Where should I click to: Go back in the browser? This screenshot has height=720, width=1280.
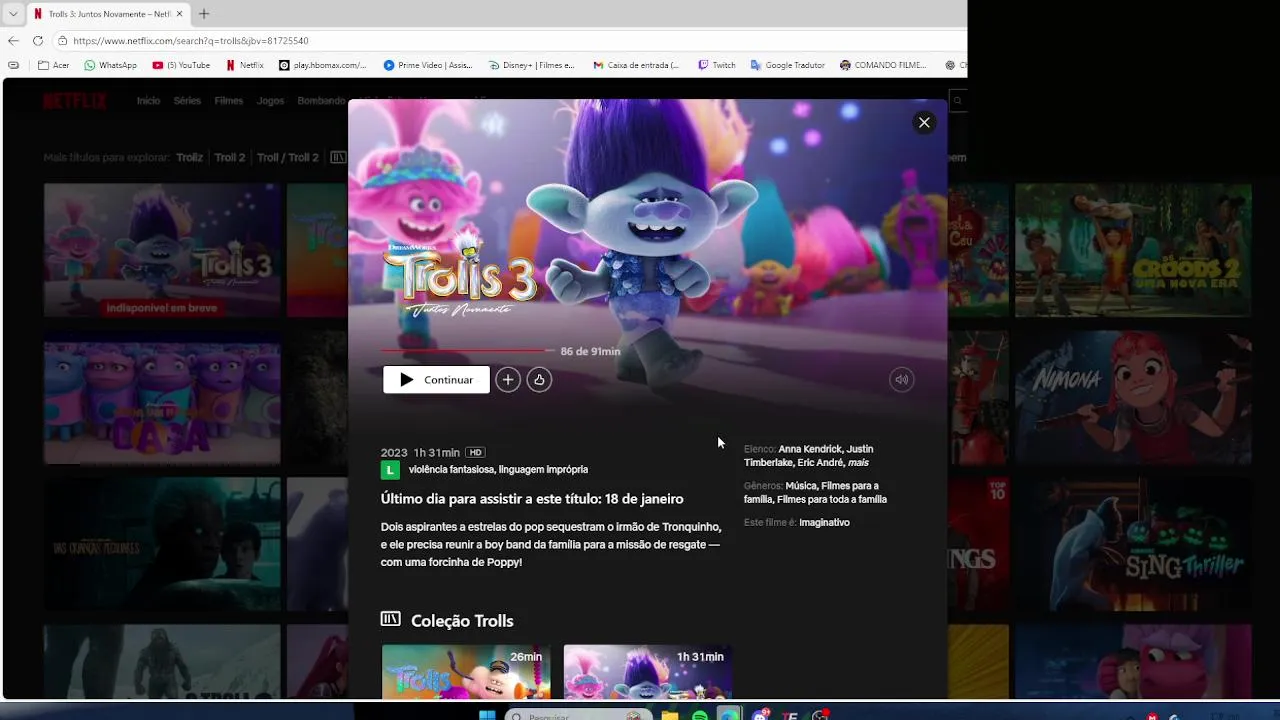click(x=13, y=41)
